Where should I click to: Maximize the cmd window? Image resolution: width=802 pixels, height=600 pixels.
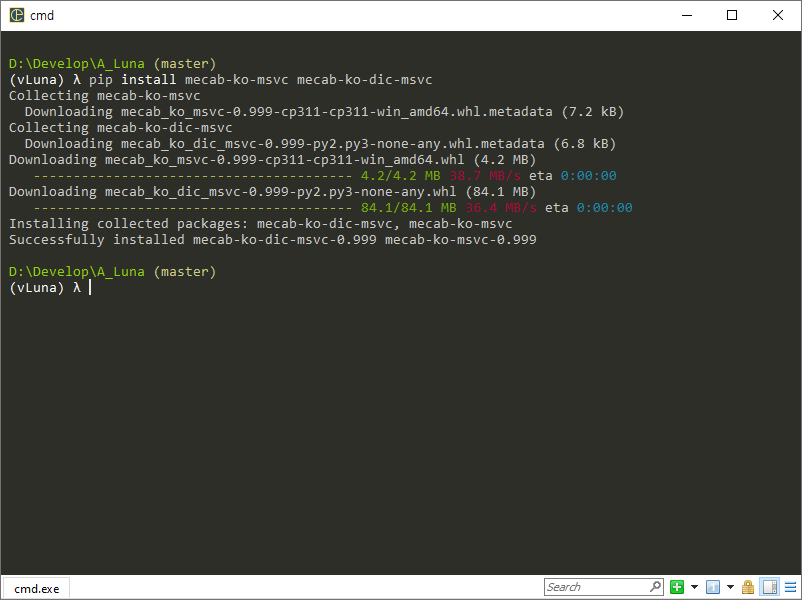coord(732,15)
